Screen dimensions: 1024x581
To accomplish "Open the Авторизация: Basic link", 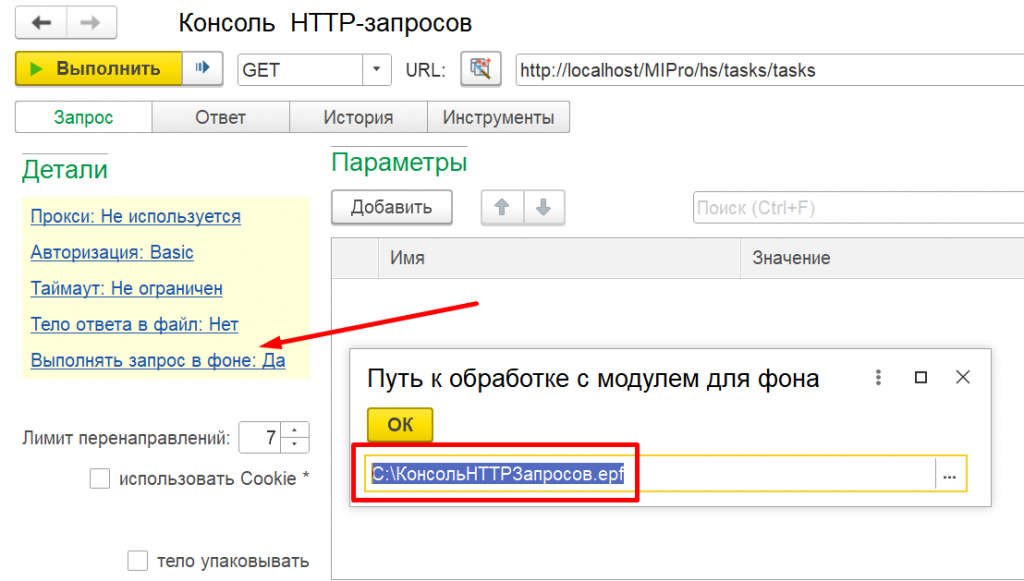I will pyautogui.click(x=112, y=252).
